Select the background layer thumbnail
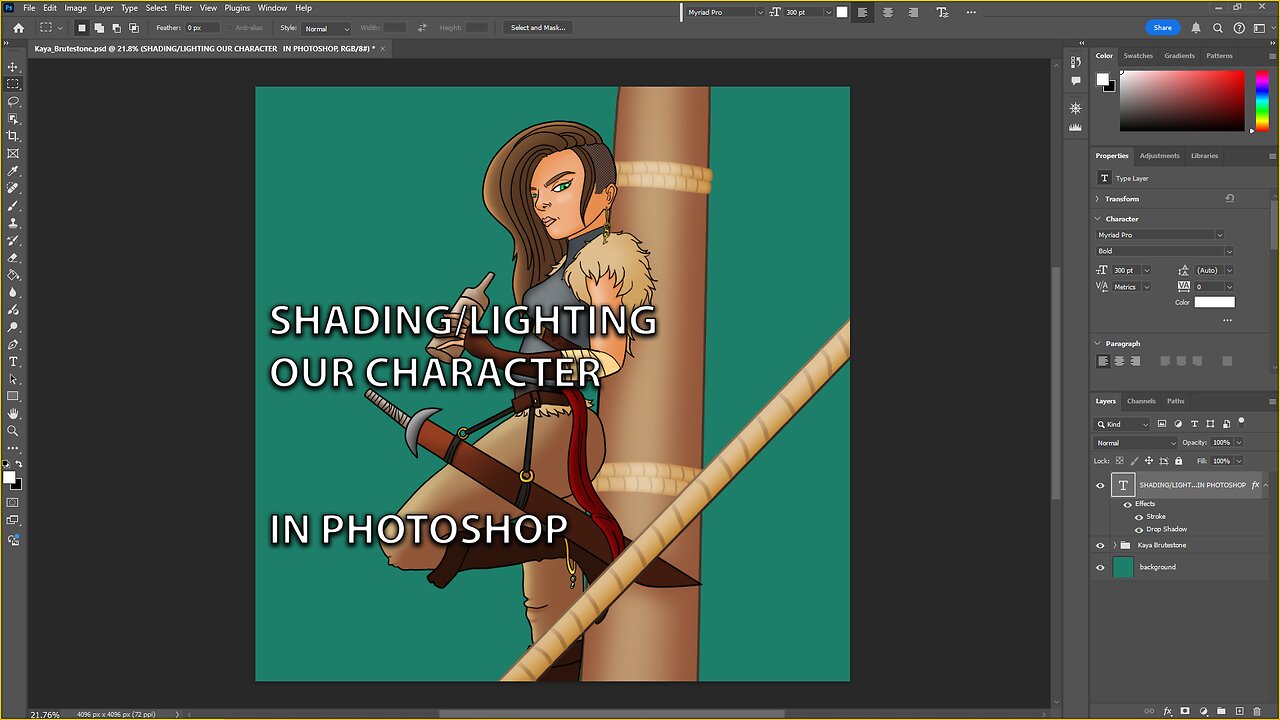The width and height of the screenshot is (1280, 720). [x=1123, y=567]
